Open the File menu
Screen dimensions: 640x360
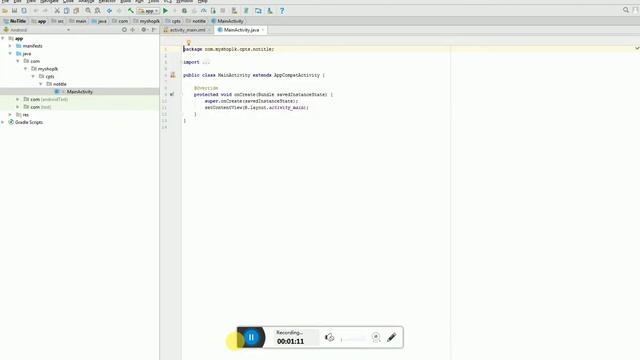pyautogui.click(x=5, y=2)
